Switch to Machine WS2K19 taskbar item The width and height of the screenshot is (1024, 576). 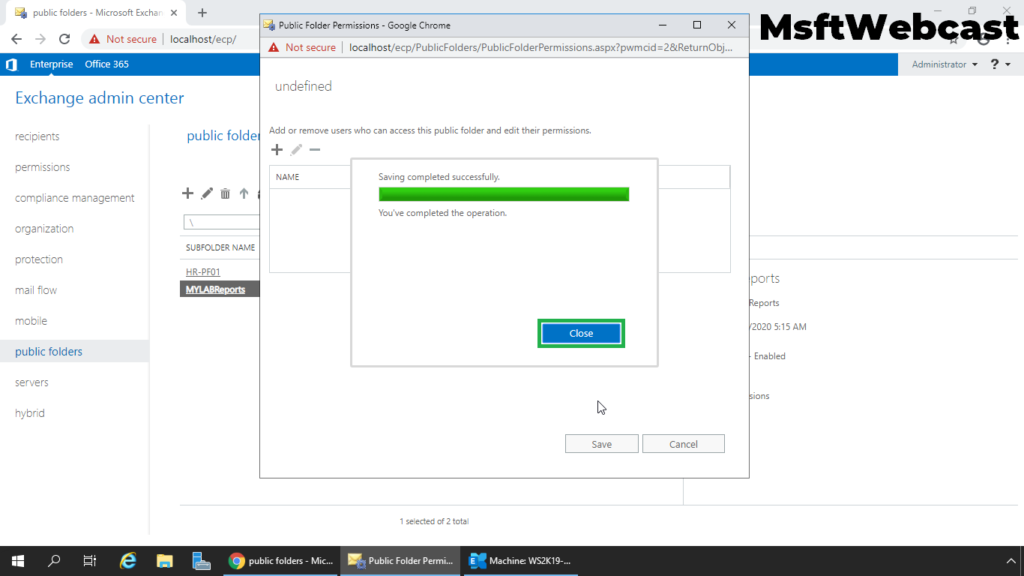(x=521, y=561)
